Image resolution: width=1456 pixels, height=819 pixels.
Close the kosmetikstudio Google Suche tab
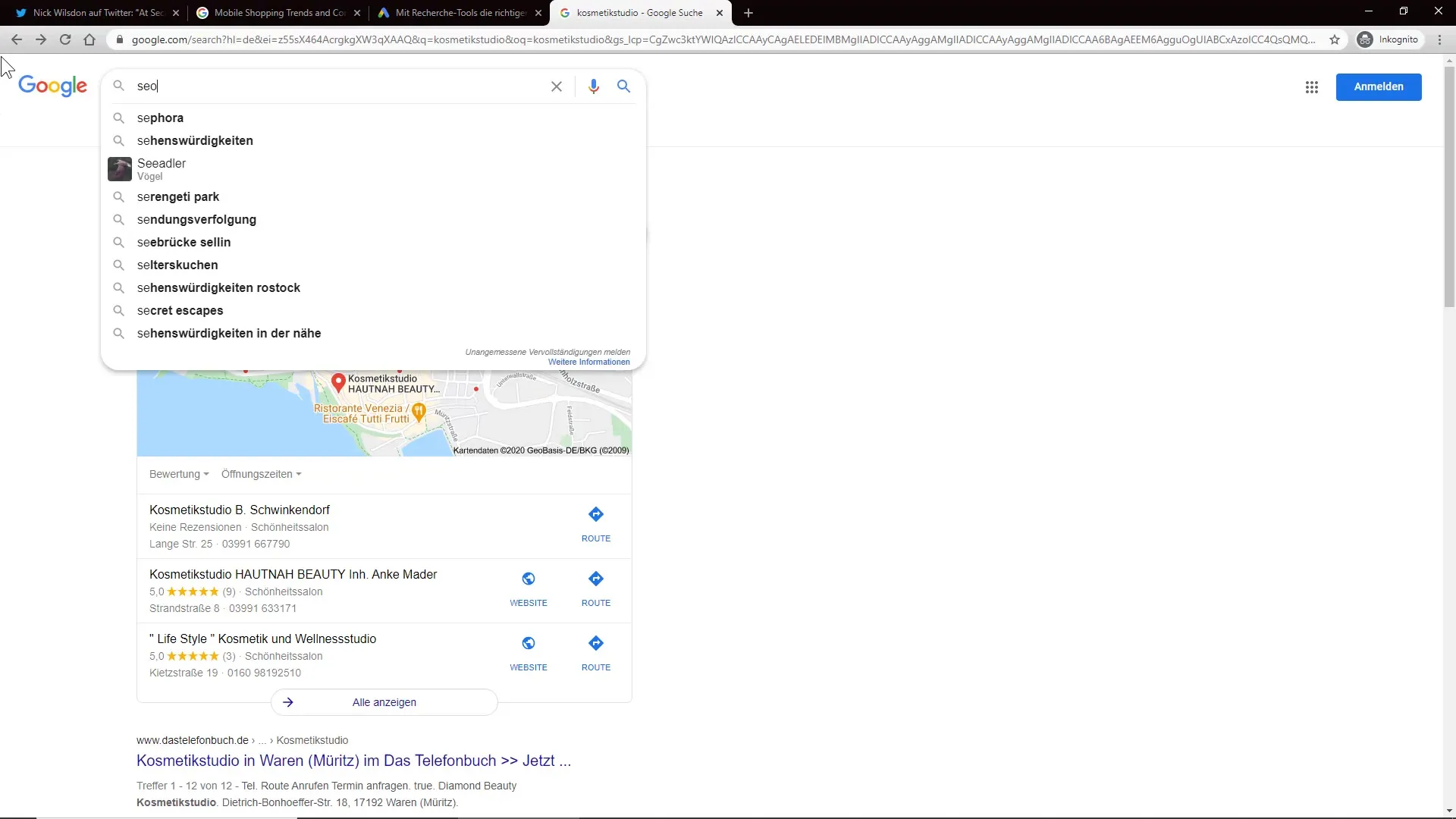720,13
